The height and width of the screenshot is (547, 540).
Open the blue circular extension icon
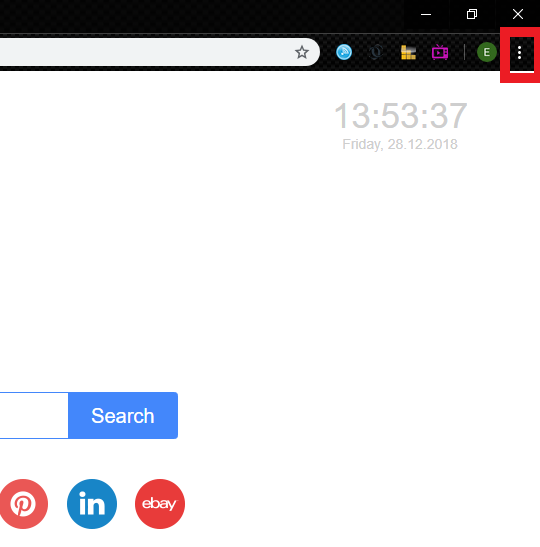coord(344,52)
